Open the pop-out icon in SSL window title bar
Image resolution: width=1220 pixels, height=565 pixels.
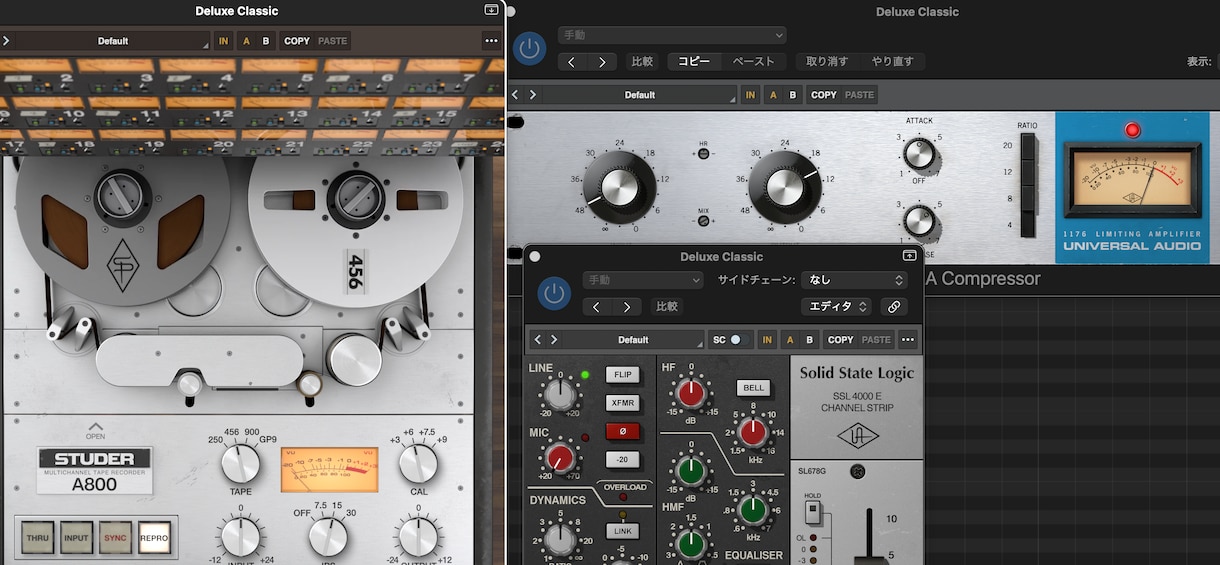tap(909, 256)
